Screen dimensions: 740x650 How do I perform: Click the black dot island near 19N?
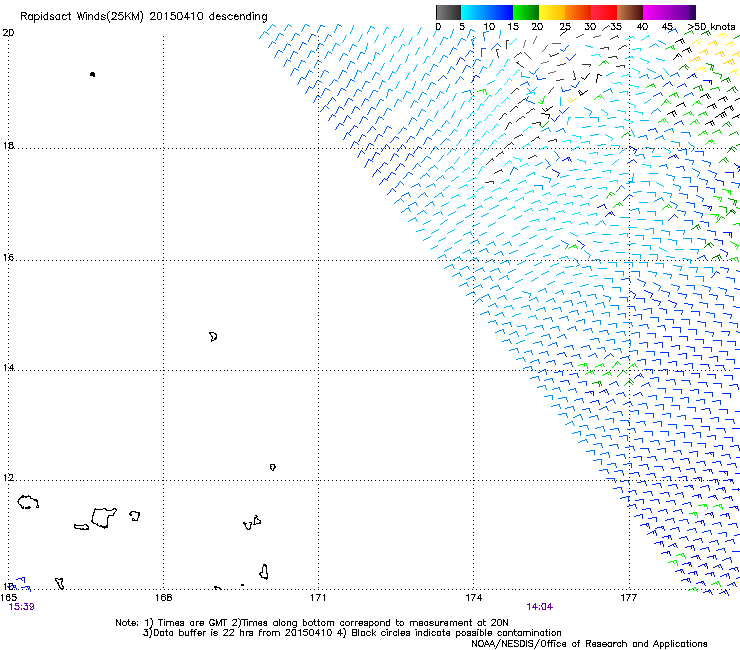tap(92, 74)
